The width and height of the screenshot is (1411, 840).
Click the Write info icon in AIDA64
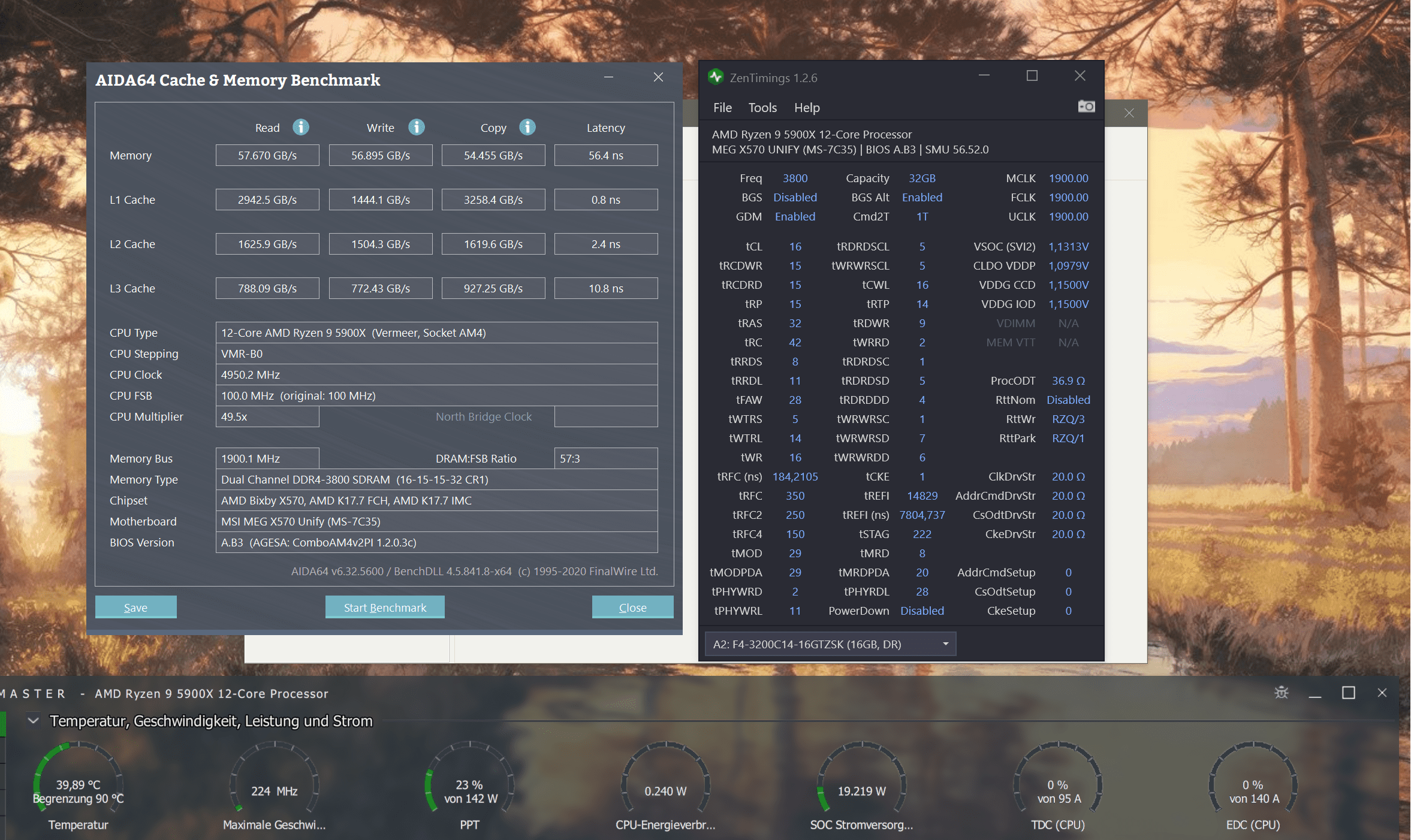[417, 127]
